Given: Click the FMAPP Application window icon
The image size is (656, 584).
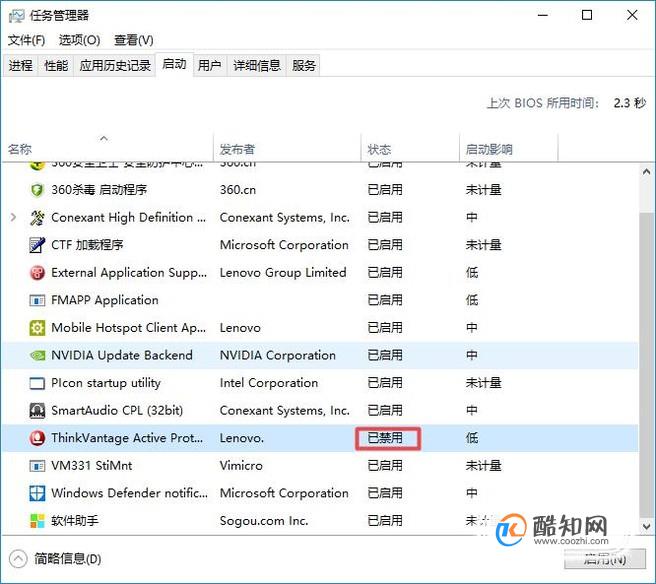Looking at the screenshot, I should (37, 300).
